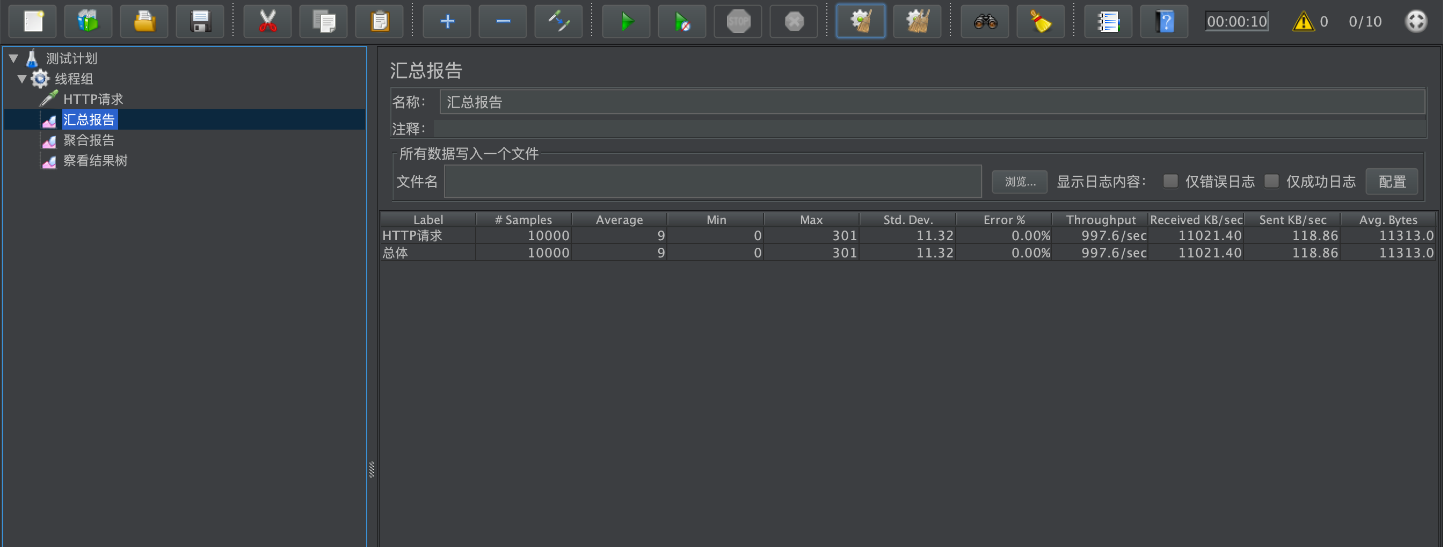Focus the 注释 comment field

pyautogui.click(x=929, y=129)
